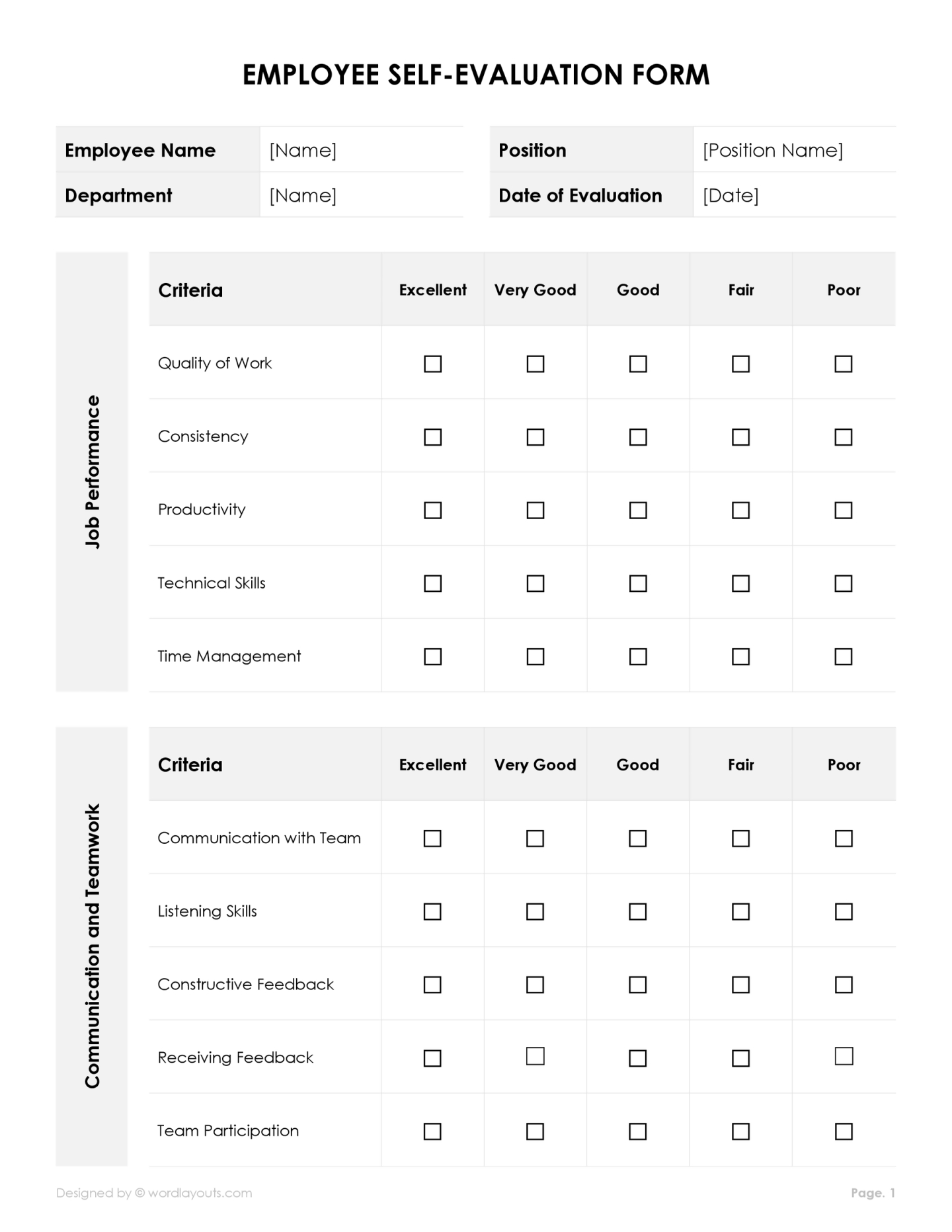This screenshot has height=1232, width=952.
Task: Click the Employee Self-Evaluation Form title
Action: [476, 75]
